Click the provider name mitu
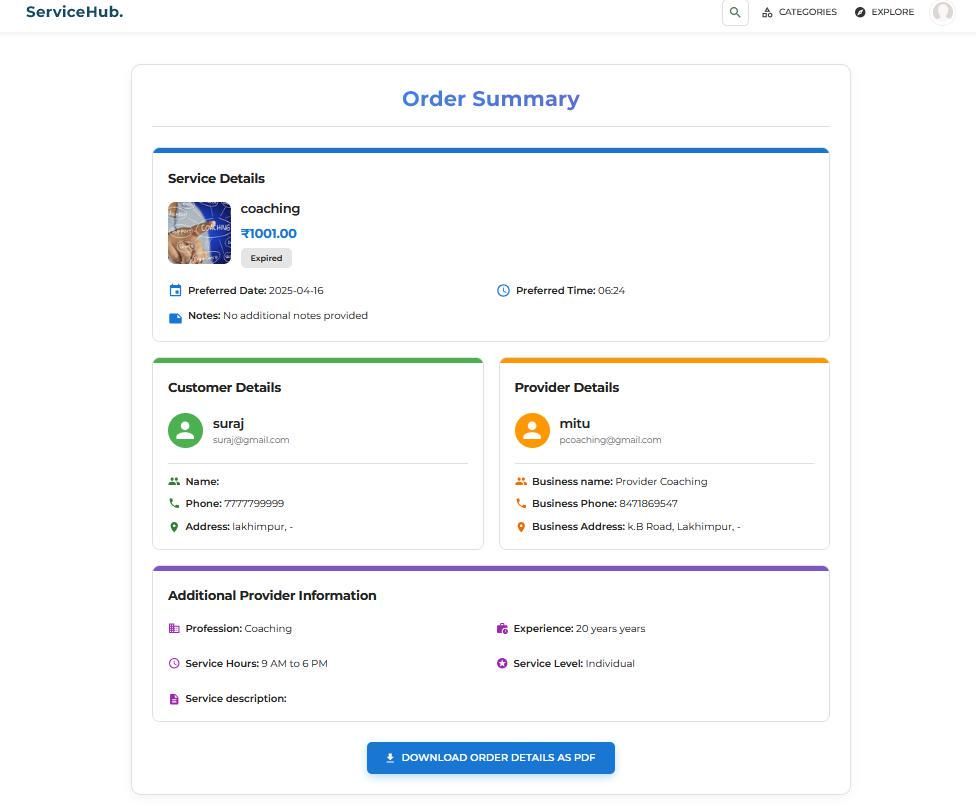This screenshot has height=811, width=976. (x=575, y=423)
